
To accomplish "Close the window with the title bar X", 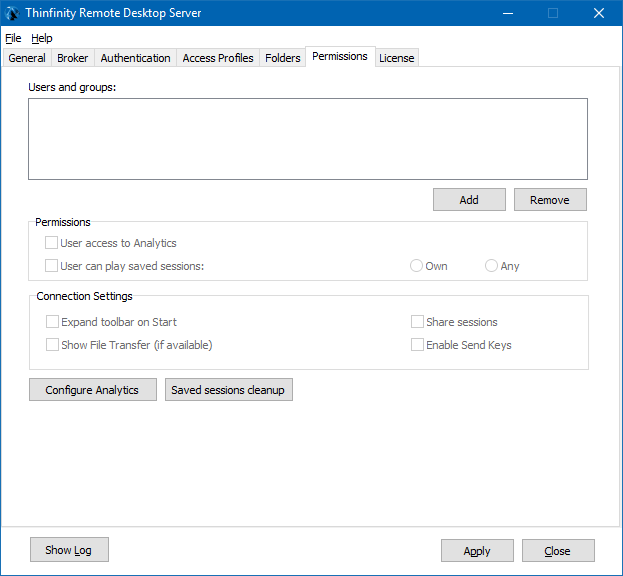I will [x=599, y=13].
